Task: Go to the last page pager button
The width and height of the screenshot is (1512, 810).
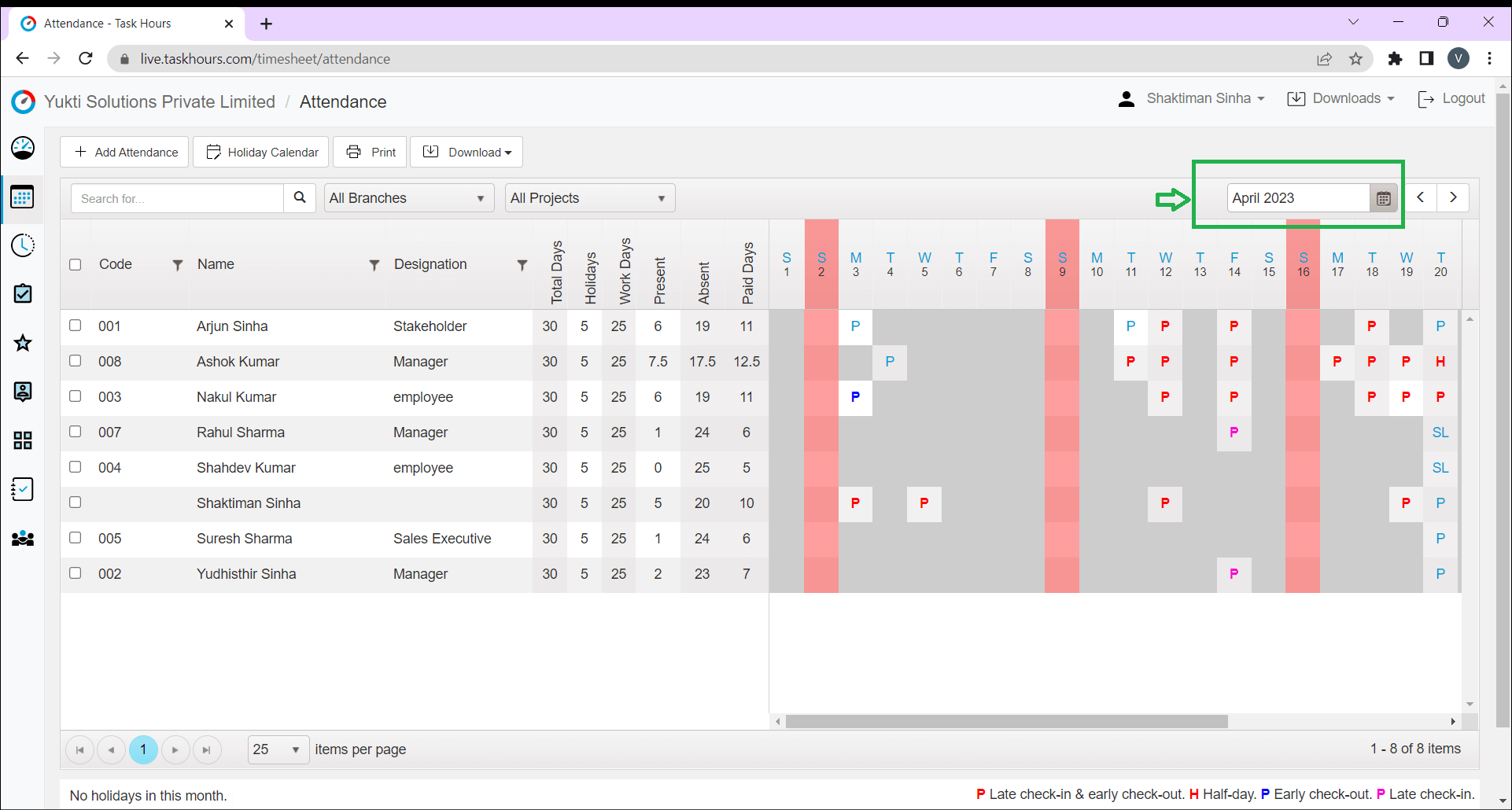Action: [207, 749]
